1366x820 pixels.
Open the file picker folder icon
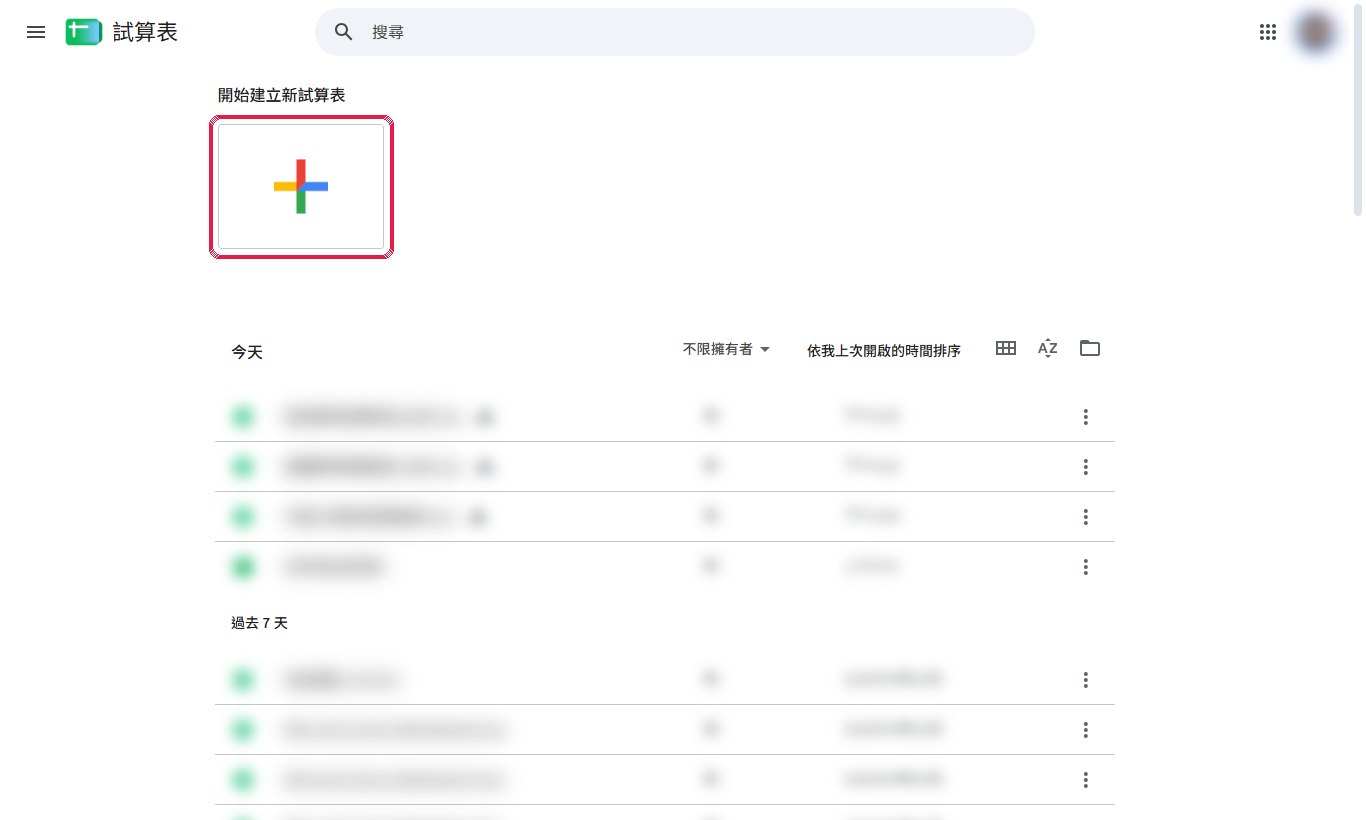click(1090, 348)
